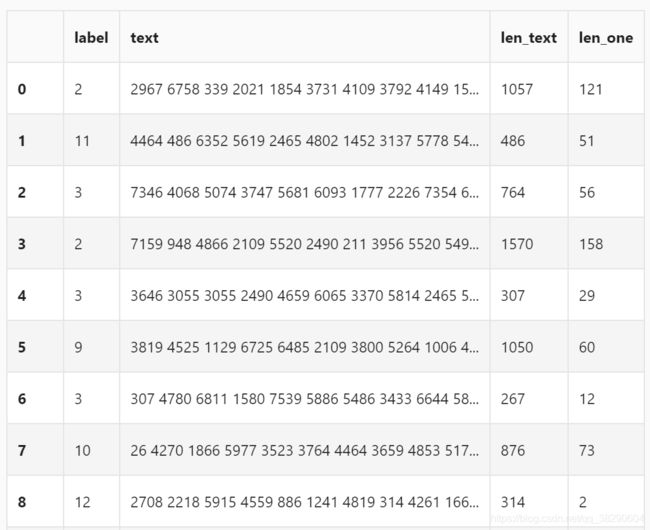Click the len_one value 73
650x530 pixels.
[x=587, y=450]
